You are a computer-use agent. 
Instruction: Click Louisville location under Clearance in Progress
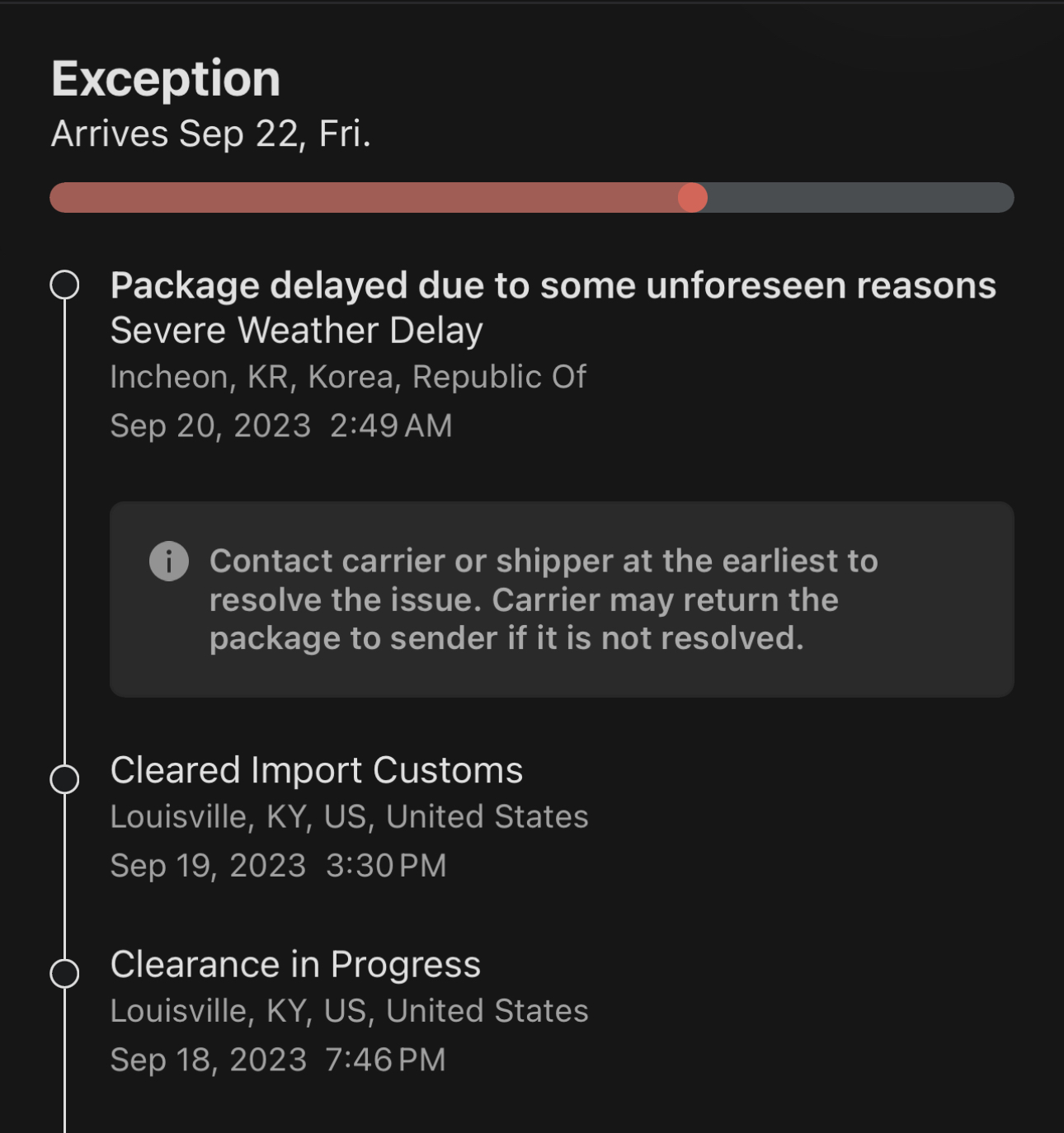349,1011
